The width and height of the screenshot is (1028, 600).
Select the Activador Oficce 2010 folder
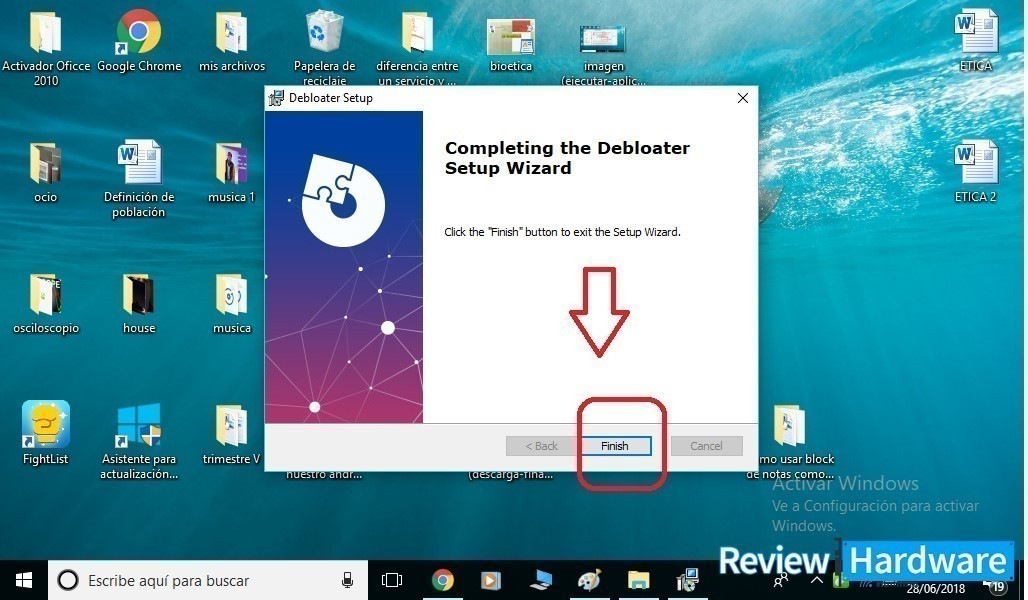(46, 48)
